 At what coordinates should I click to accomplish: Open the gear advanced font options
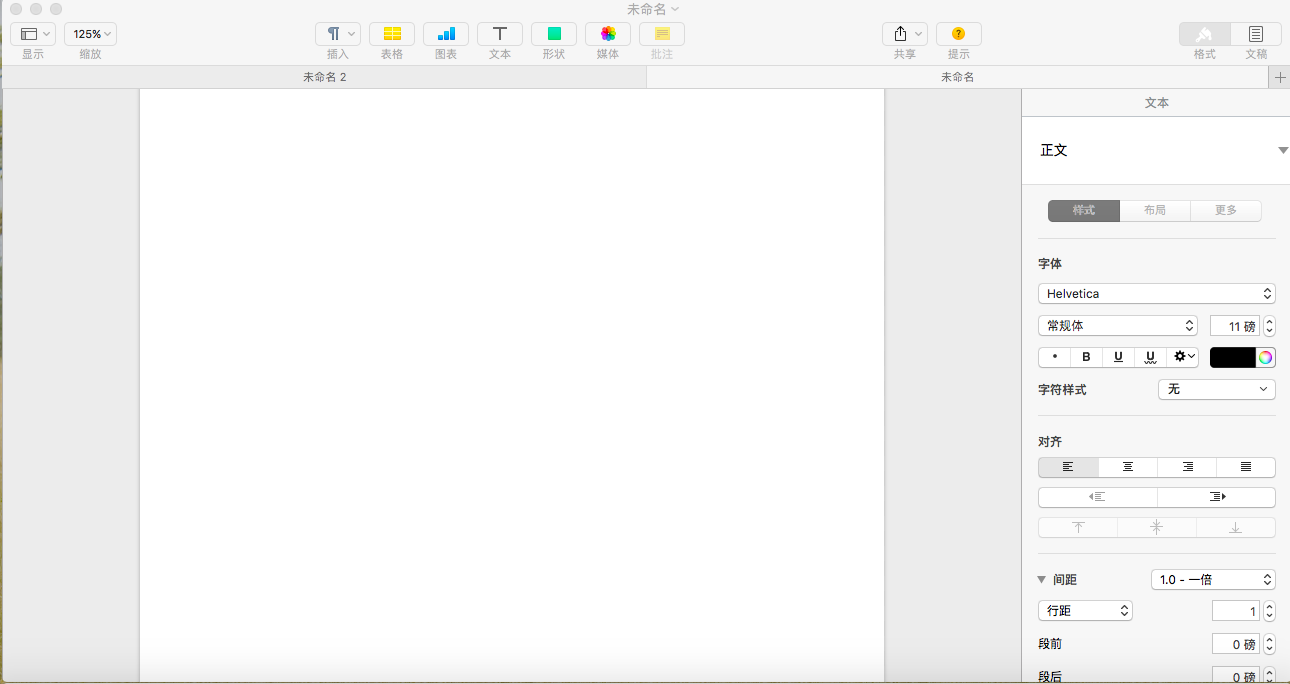point(1183,357)
